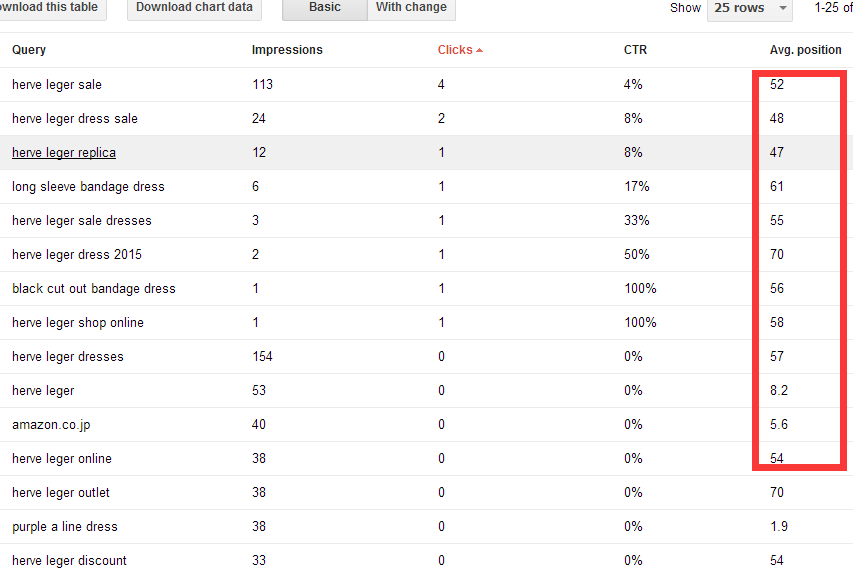Open the 25 rows dropdown
Viewport: 853px width, 569px height.
click(x=750, y=8)
